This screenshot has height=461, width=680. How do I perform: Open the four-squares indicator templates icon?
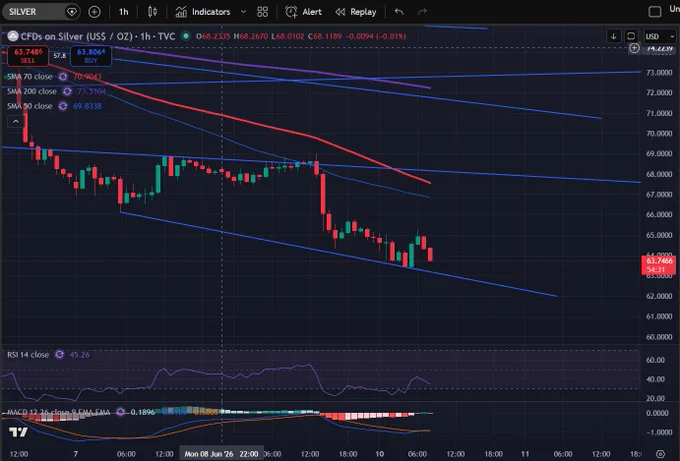pyautogui.click(x=262, y=12)
